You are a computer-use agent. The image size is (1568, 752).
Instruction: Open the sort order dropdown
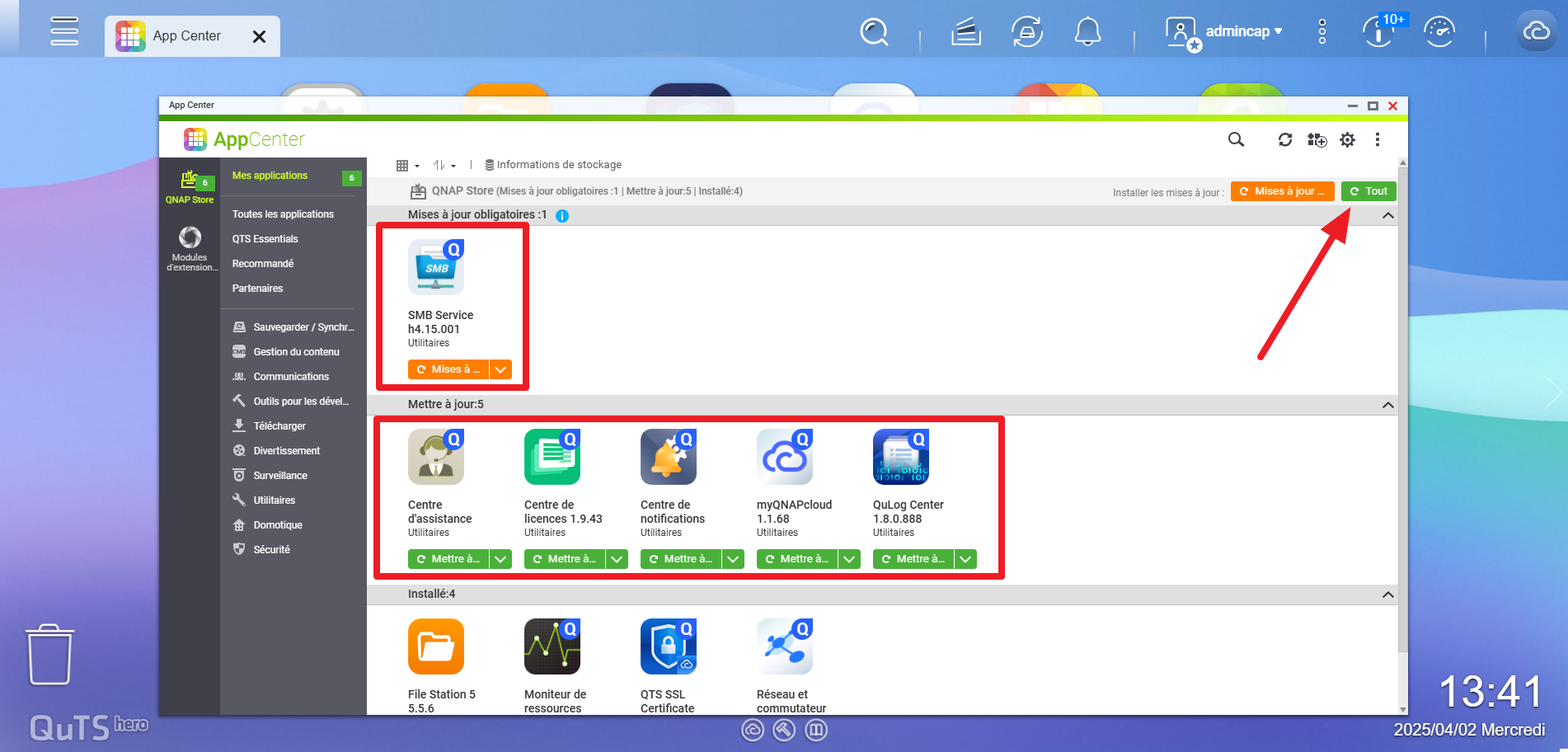(x=444, y=166)
